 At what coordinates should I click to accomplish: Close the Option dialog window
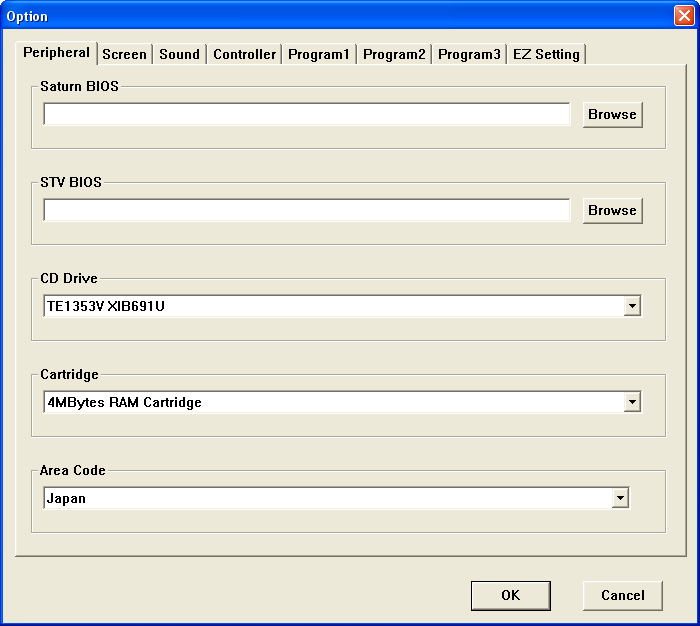(x=683, y=16)
